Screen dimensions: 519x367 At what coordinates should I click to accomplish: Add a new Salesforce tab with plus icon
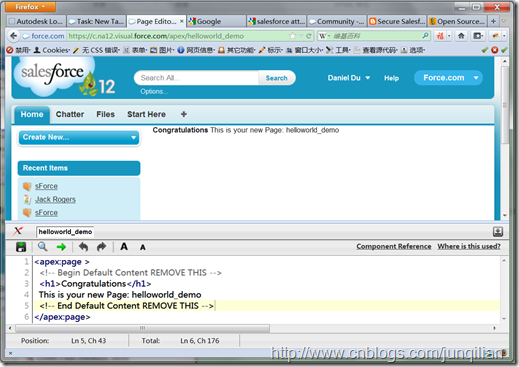tap(184, 114)
